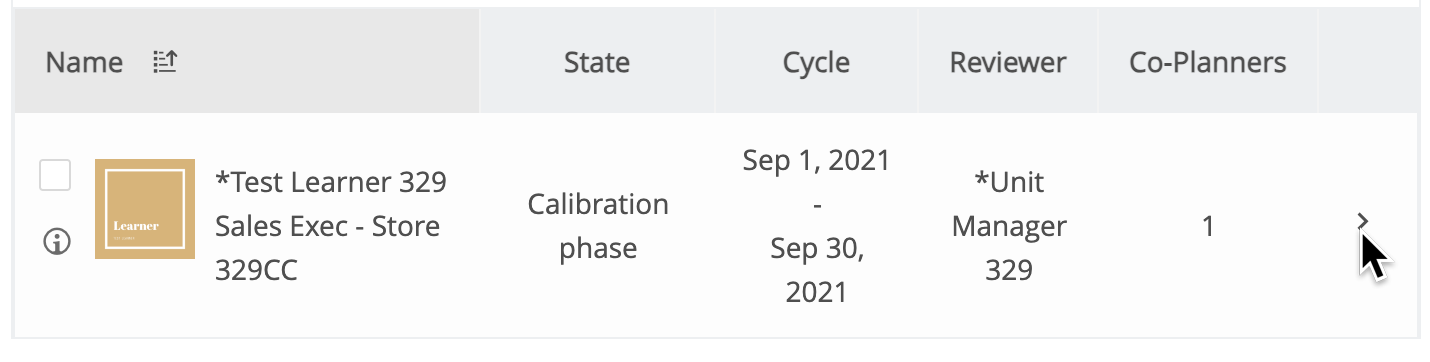Viewport: 1430px width, 362px height.
Task: Open the info icon under the checkbox
Action: [x=56, y=241]
